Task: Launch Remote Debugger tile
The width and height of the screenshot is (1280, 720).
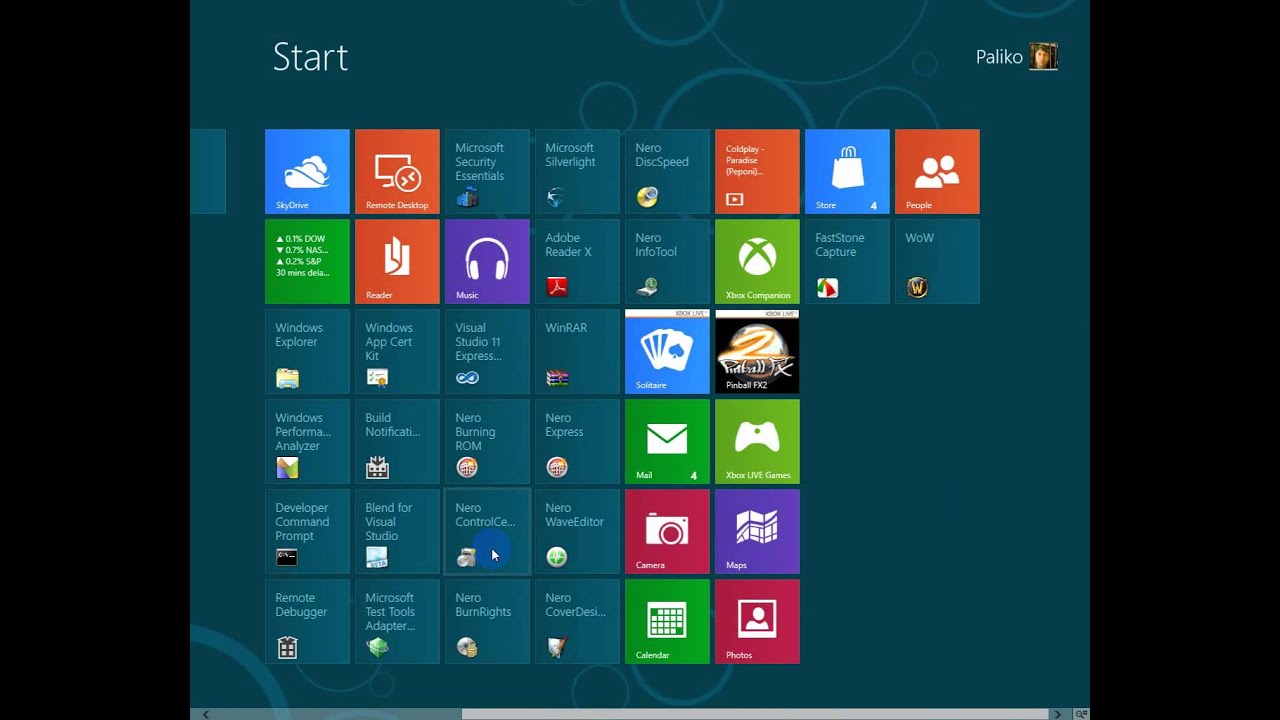Action: point(307,621)
